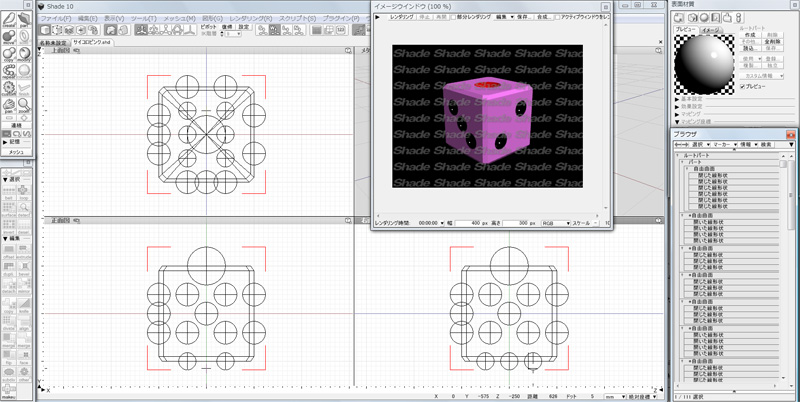Select the pan hand tool
The image size is (800, 402).
9,105
